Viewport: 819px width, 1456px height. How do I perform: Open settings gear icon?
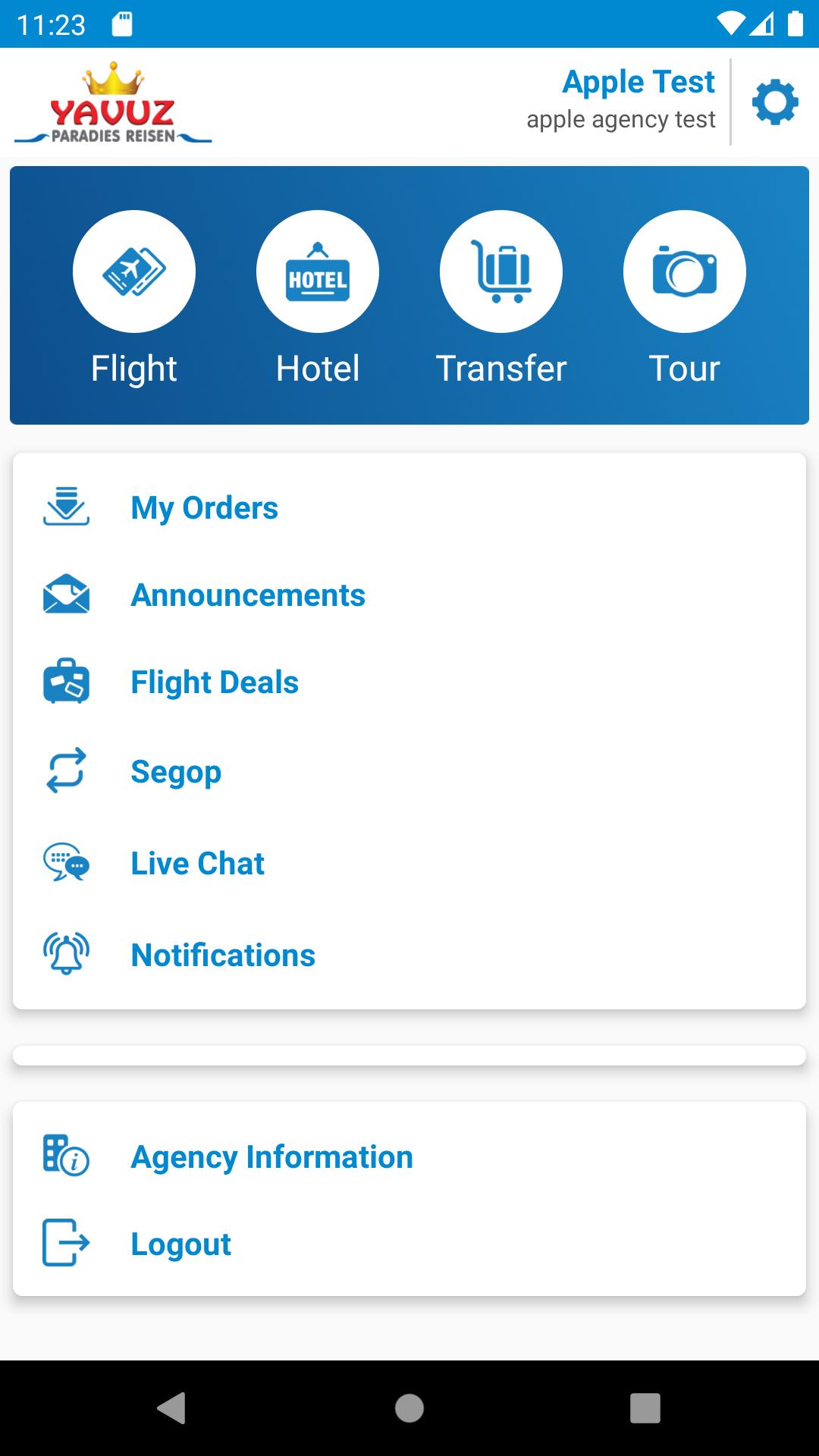coord(775,102)
